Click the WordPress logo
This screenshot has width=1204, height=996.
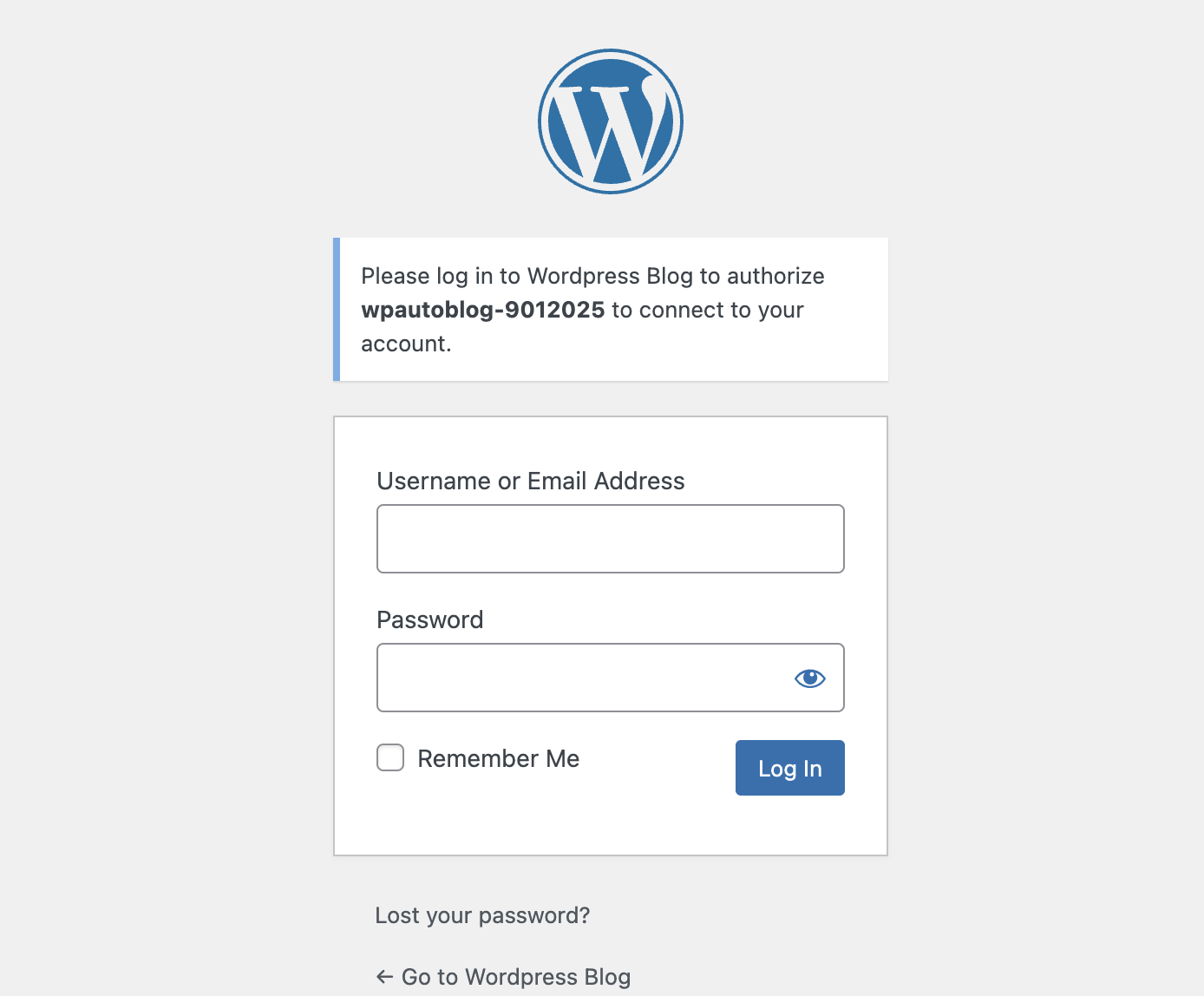tap(611, 121)
